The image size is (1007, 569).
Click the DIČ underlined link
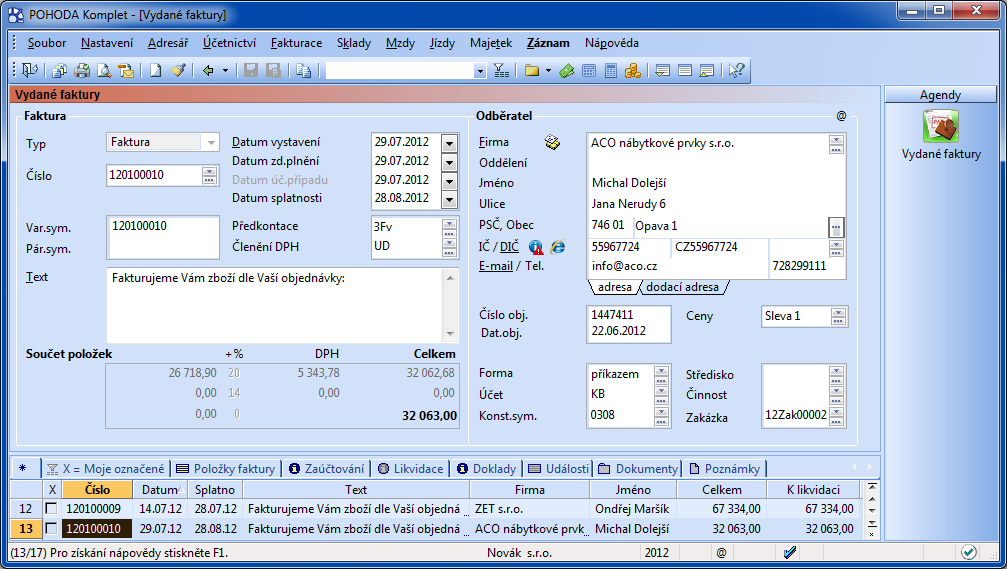[x=509, y=247]
